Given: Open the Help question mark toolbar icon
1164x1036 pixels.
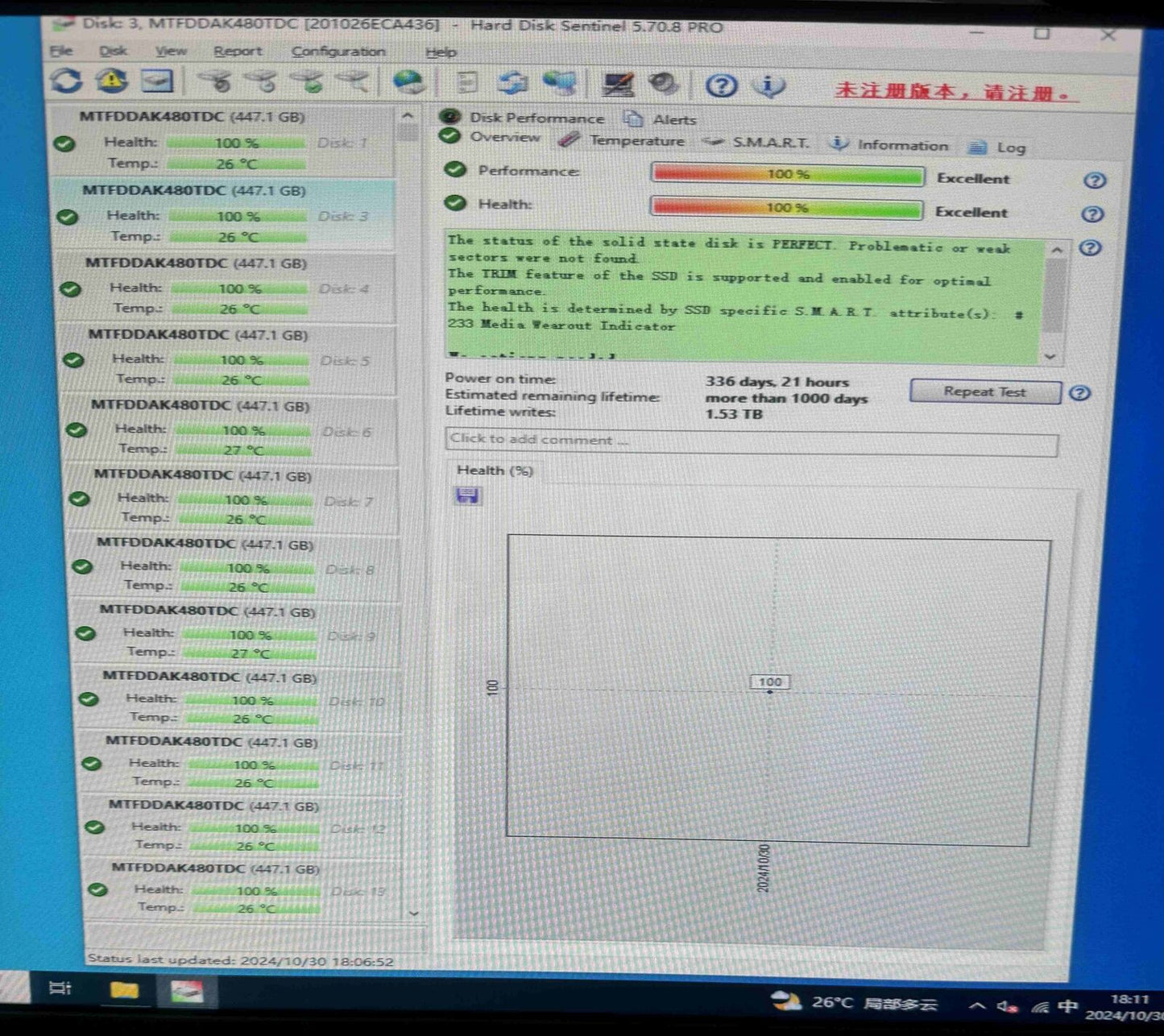Looking at the screenshot, I should click(722, 84).
